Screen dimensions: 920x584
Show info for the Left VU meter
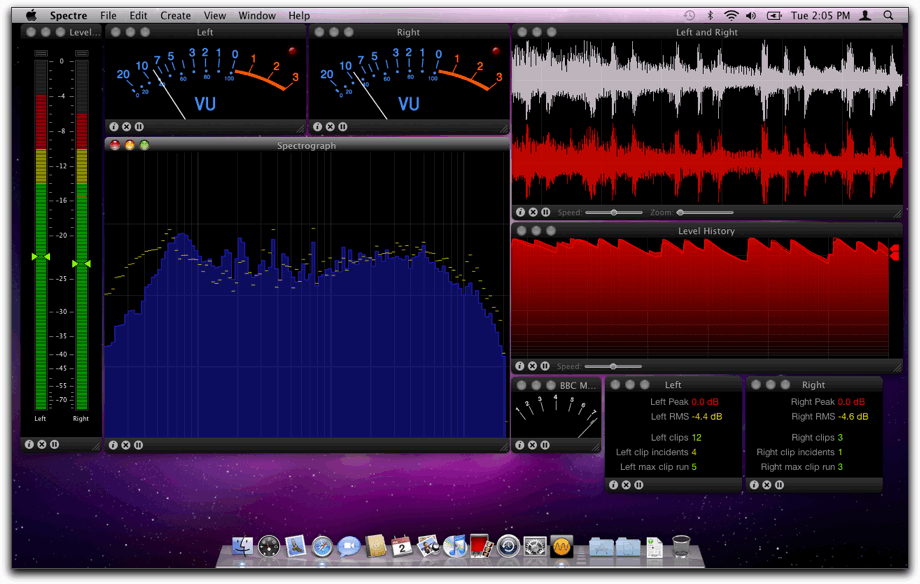pyautogui.click(x=114, y=126)
